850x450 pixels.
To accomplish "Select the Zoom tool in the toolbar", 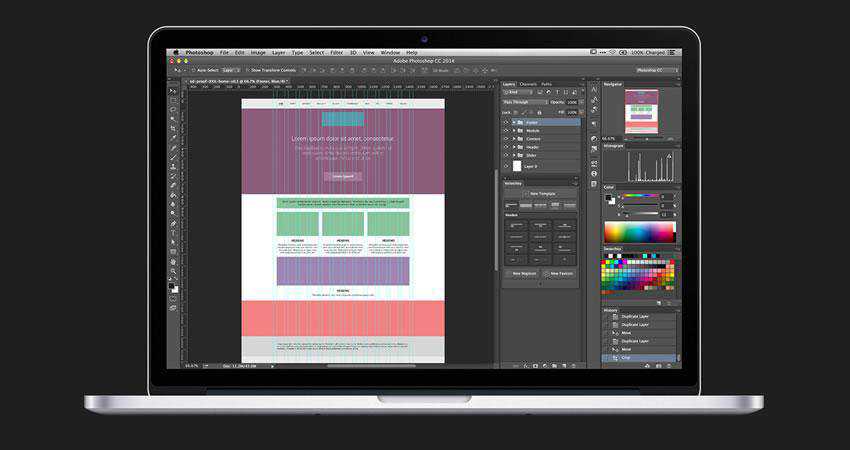I will 173,271.
